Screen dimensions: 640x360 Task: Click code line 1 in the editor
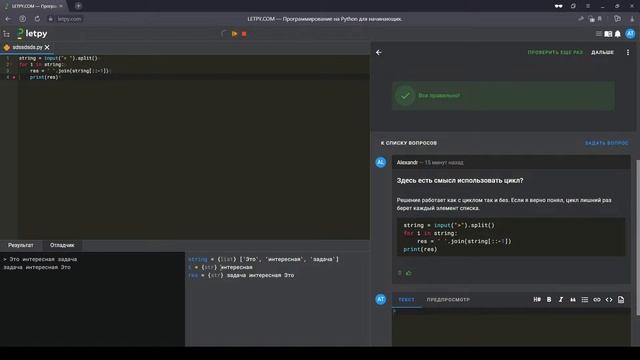click(x=58, y=58)
